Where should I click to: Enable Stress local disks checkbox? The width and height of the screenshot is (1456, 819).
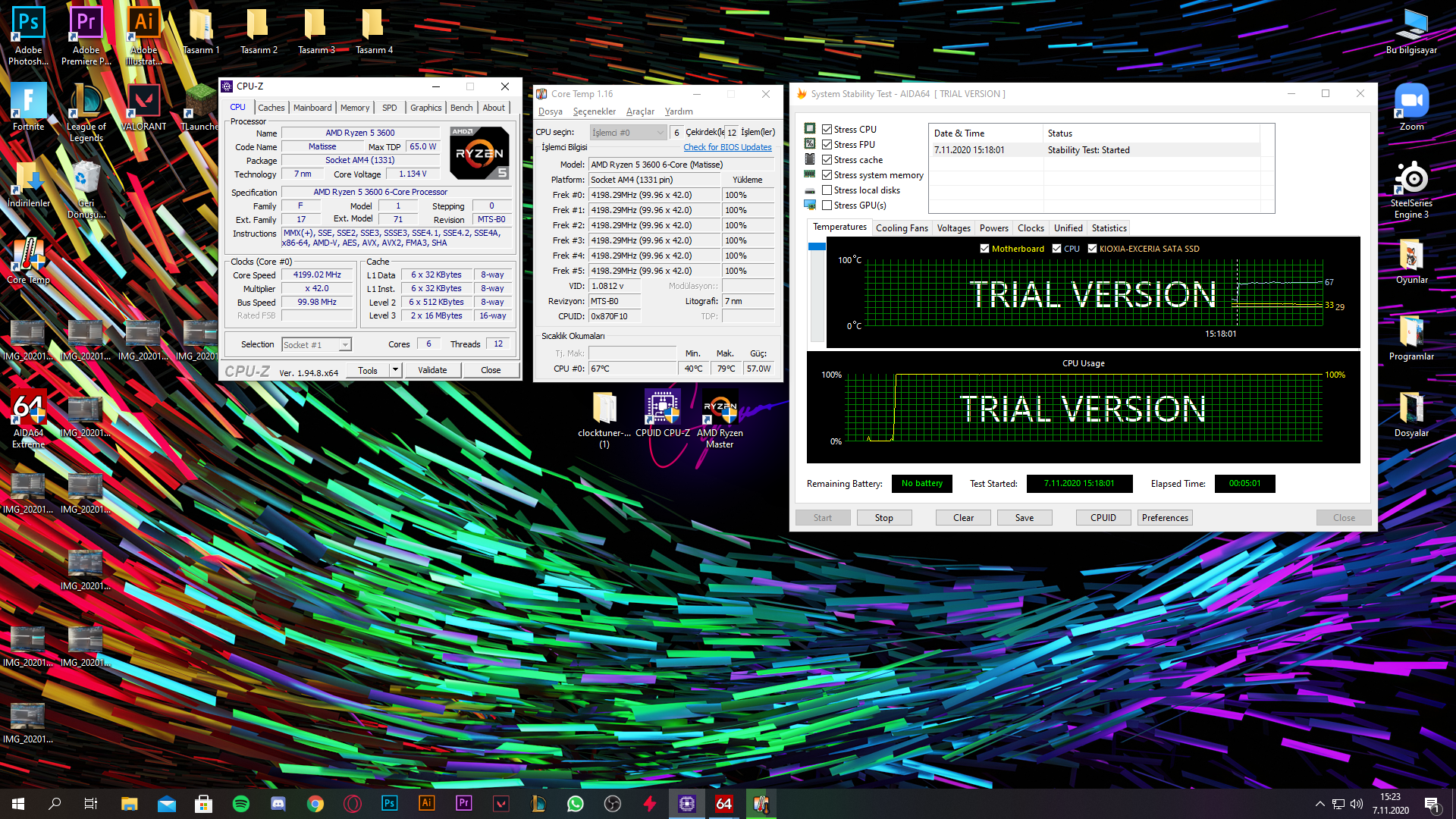coord(827,190)
